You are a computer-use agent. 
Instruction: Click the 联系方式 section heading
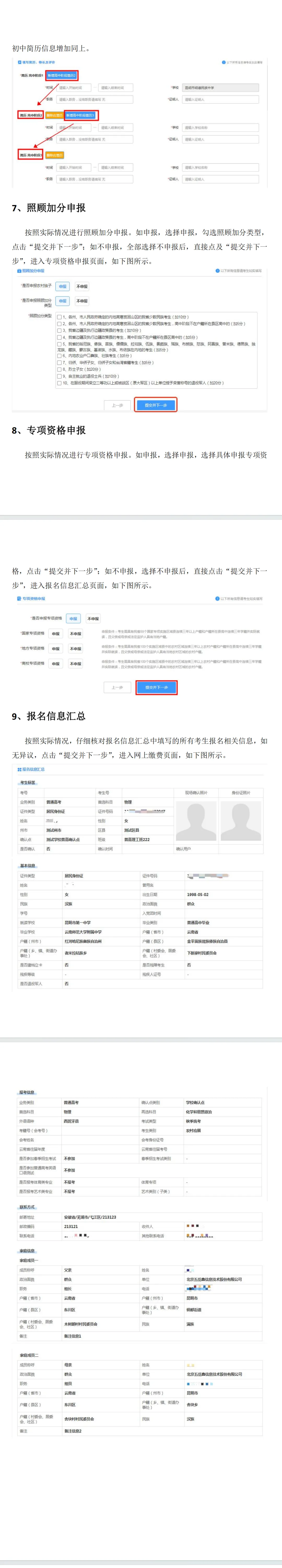[x=27, y=1206]
